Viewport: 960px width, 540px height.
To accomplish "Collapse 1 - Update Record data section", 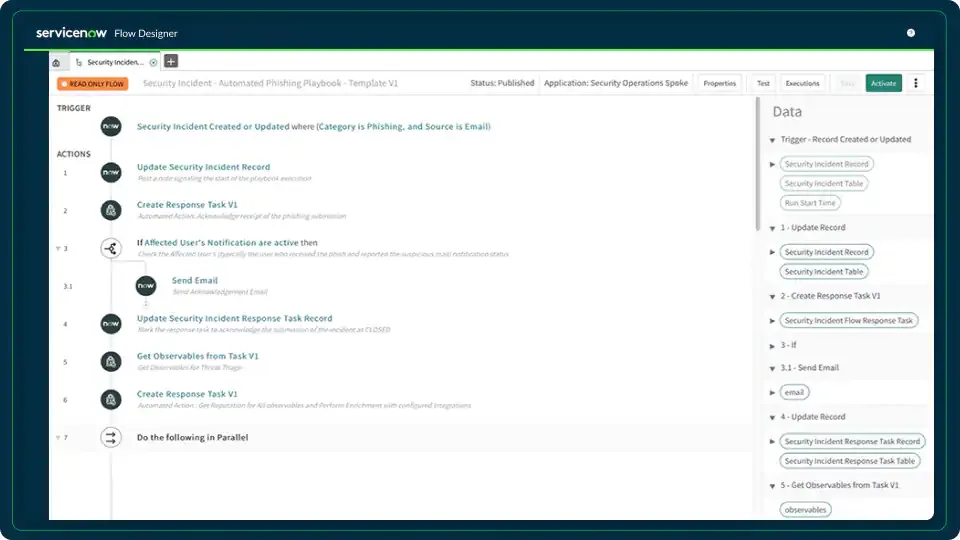I will click(772, 228).
